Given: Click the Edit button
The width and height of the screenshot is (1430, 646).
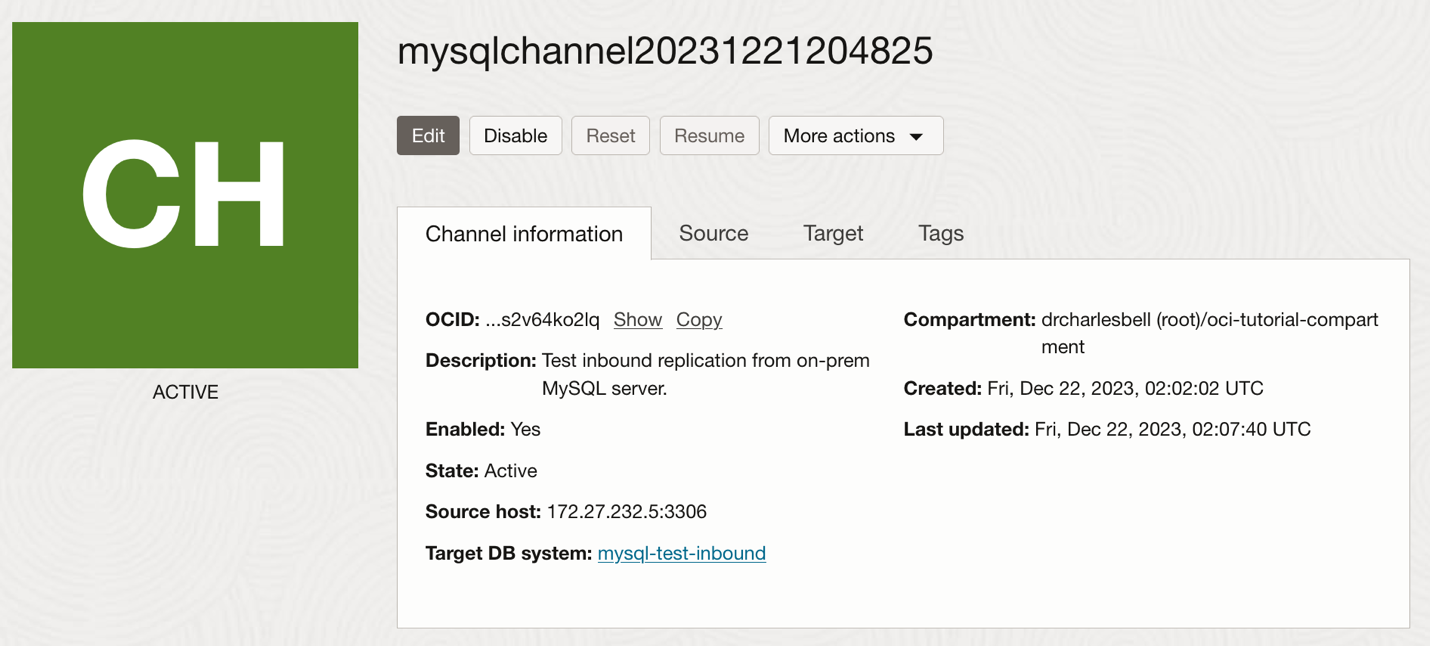Looking at the screenshot, I should click(428, 135).
